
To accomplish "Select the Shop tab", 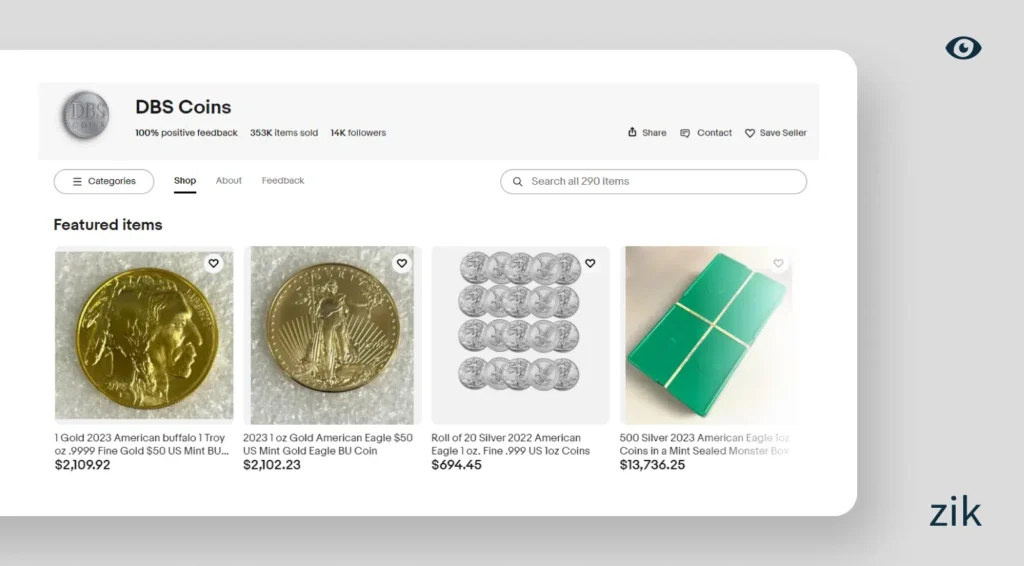I will pyautogui.click(x=185, y=181).
